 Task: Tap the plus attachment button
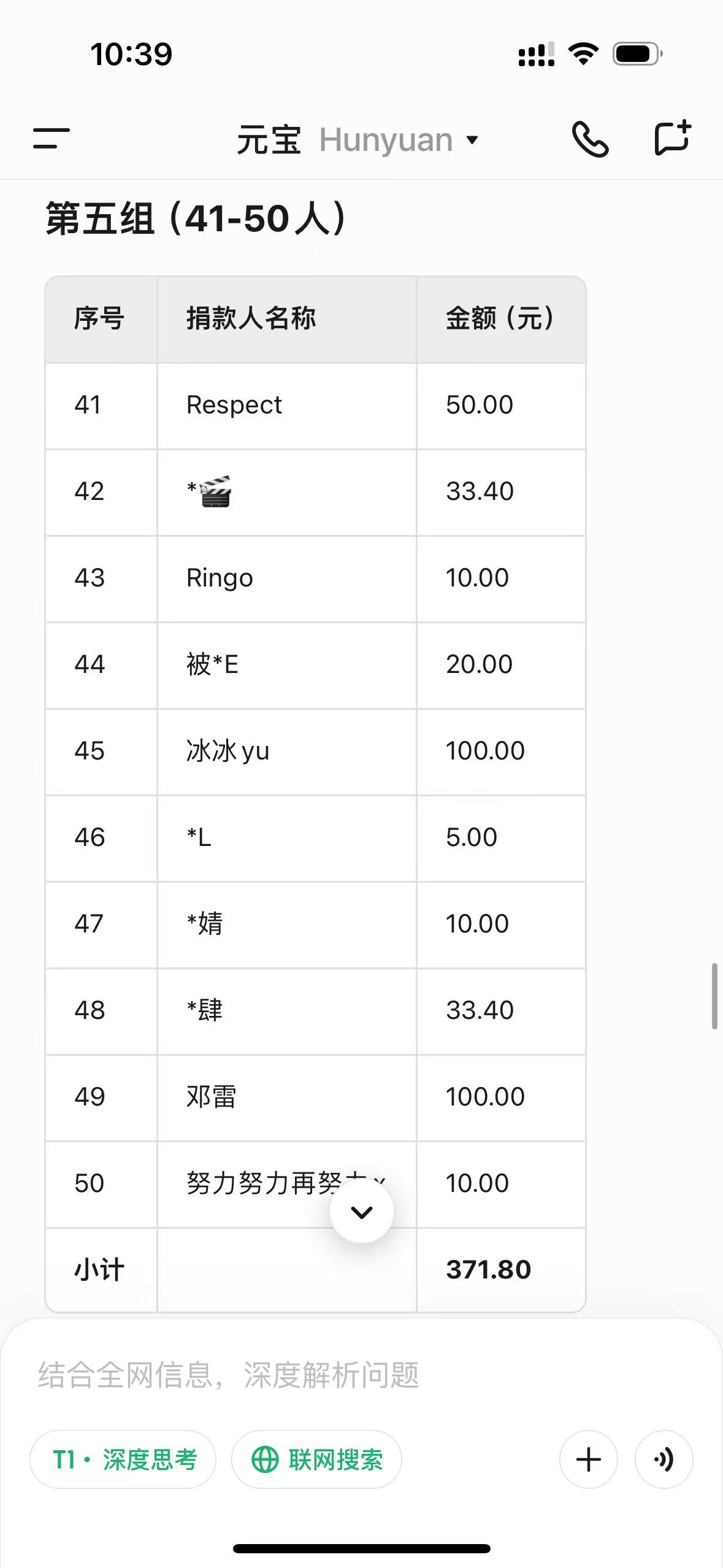589,1459
